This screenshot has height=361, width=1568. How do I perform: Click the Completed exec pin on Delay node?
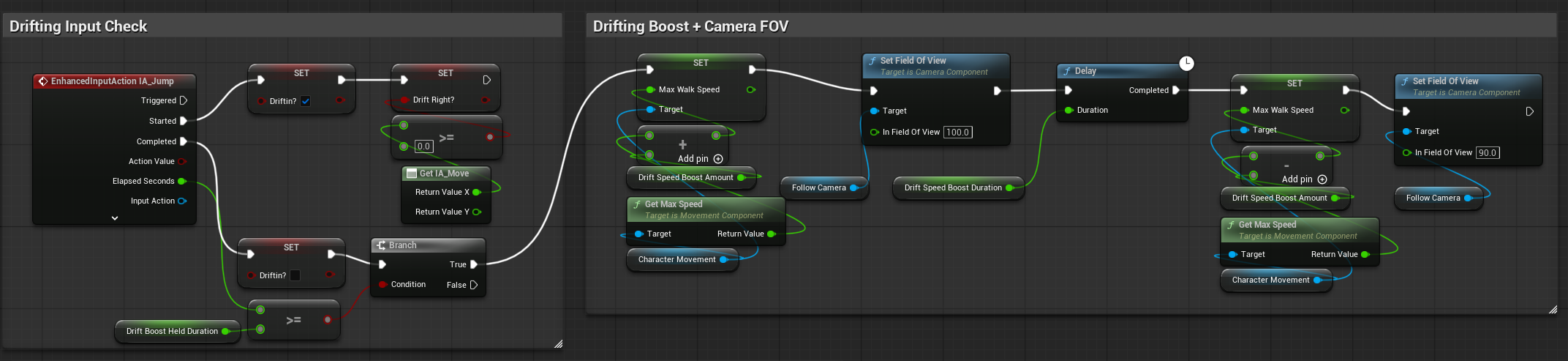click(1176, 90)
